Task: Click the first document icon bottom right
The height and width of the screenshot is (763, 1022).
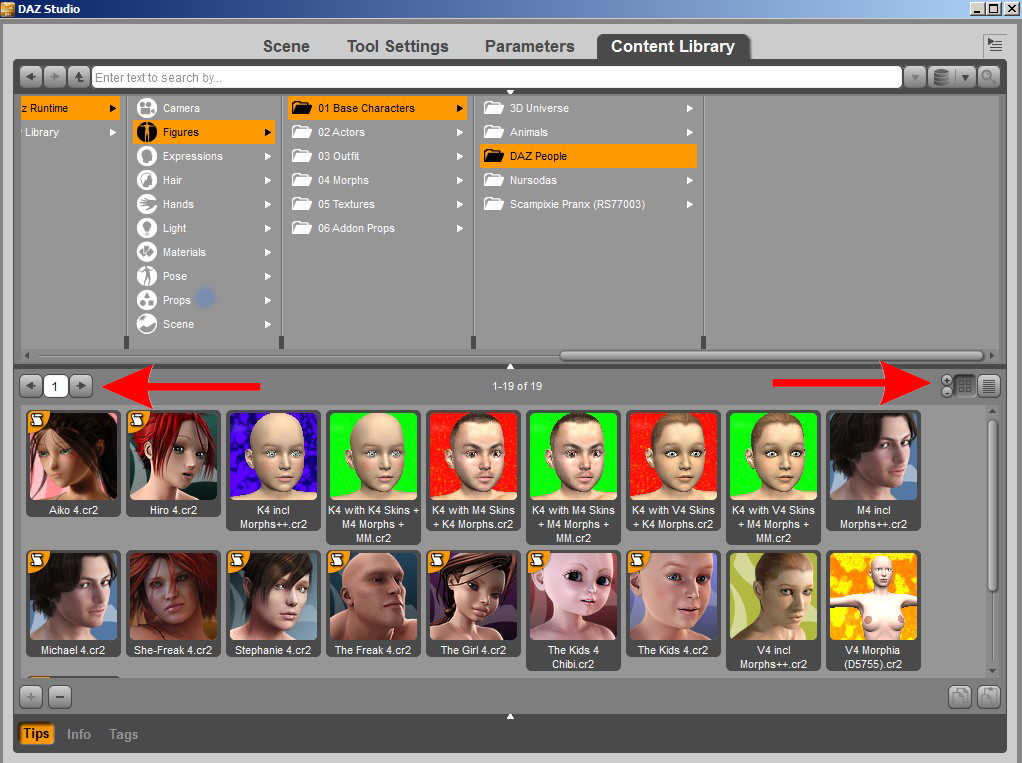Action: [x=959, y=697]
